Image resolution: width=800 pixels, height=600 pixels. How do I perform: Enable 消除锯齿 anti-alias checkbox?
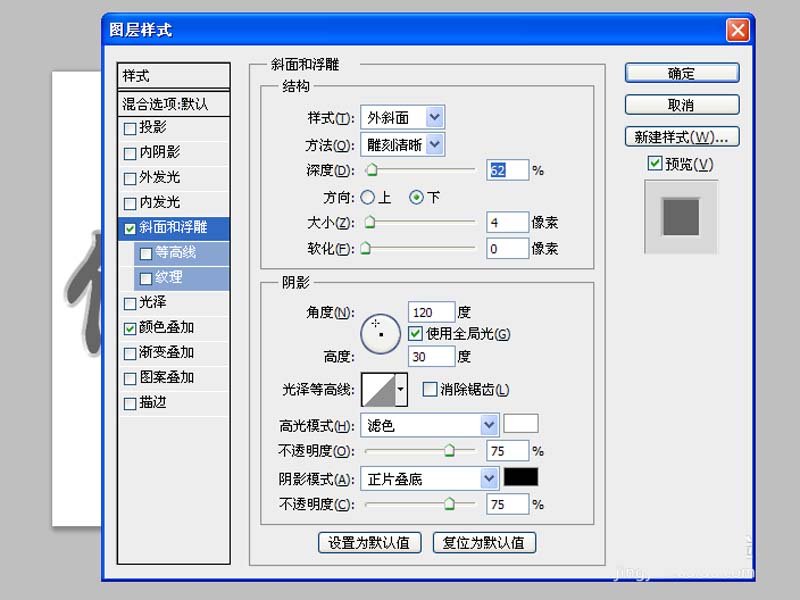click(x=430, y=389)
